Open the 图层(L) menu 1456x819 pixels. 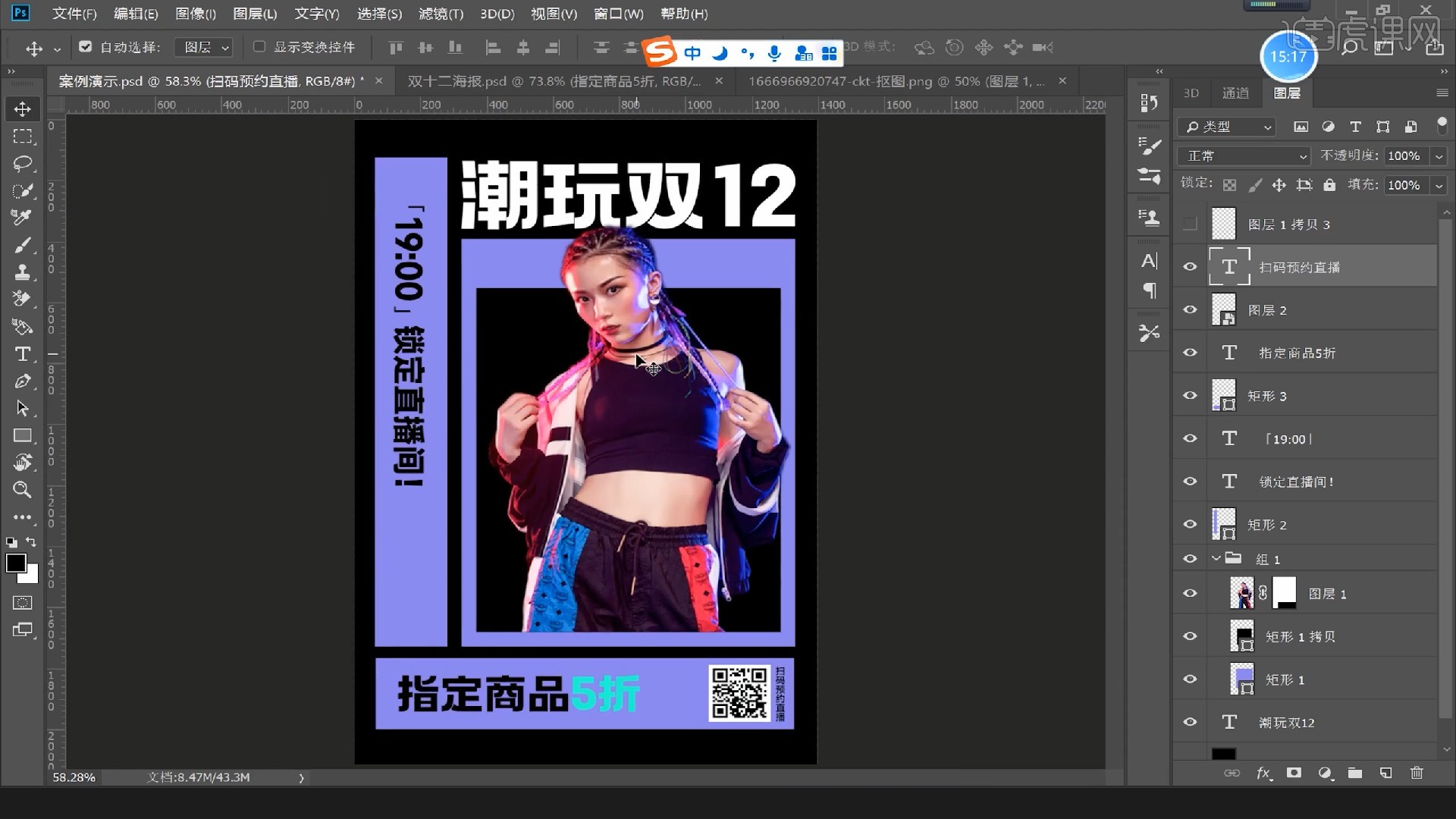(x=255, y=14)
